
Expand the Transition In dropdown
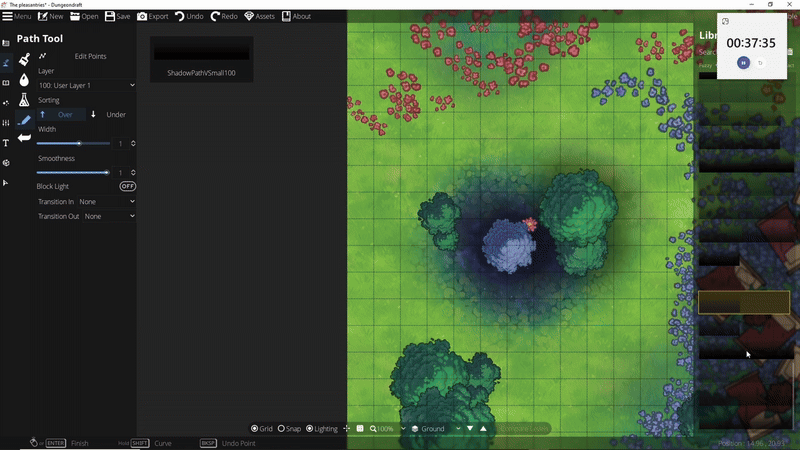(107, 202)
